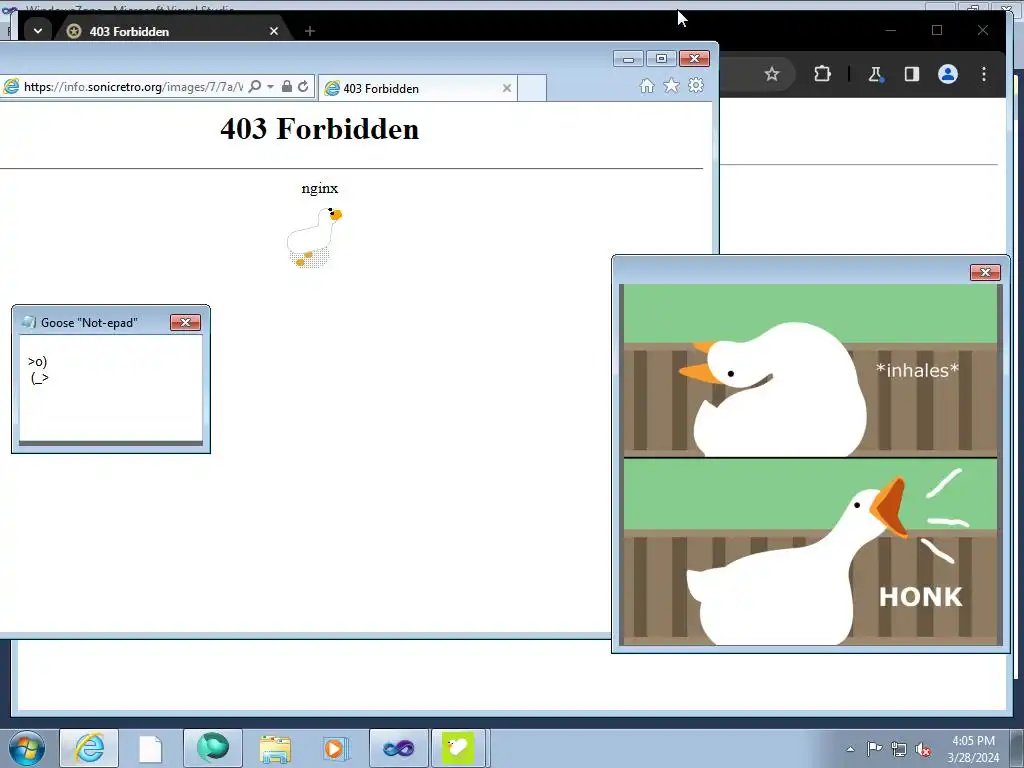
Task: Close the Goose Not-epad window
Action: (185, 322)
